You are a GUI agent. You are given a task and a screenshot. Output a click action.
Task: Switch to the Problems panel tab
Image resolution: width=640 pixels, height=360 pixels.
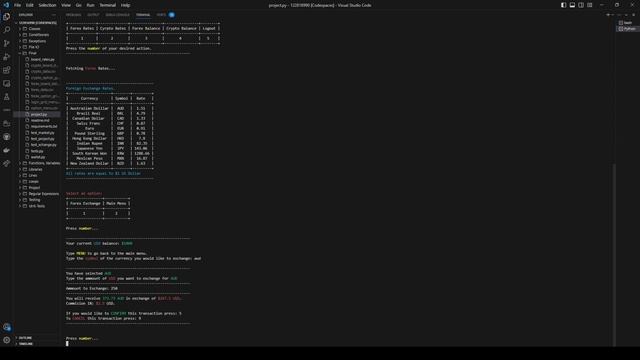[x=73, y=15]
